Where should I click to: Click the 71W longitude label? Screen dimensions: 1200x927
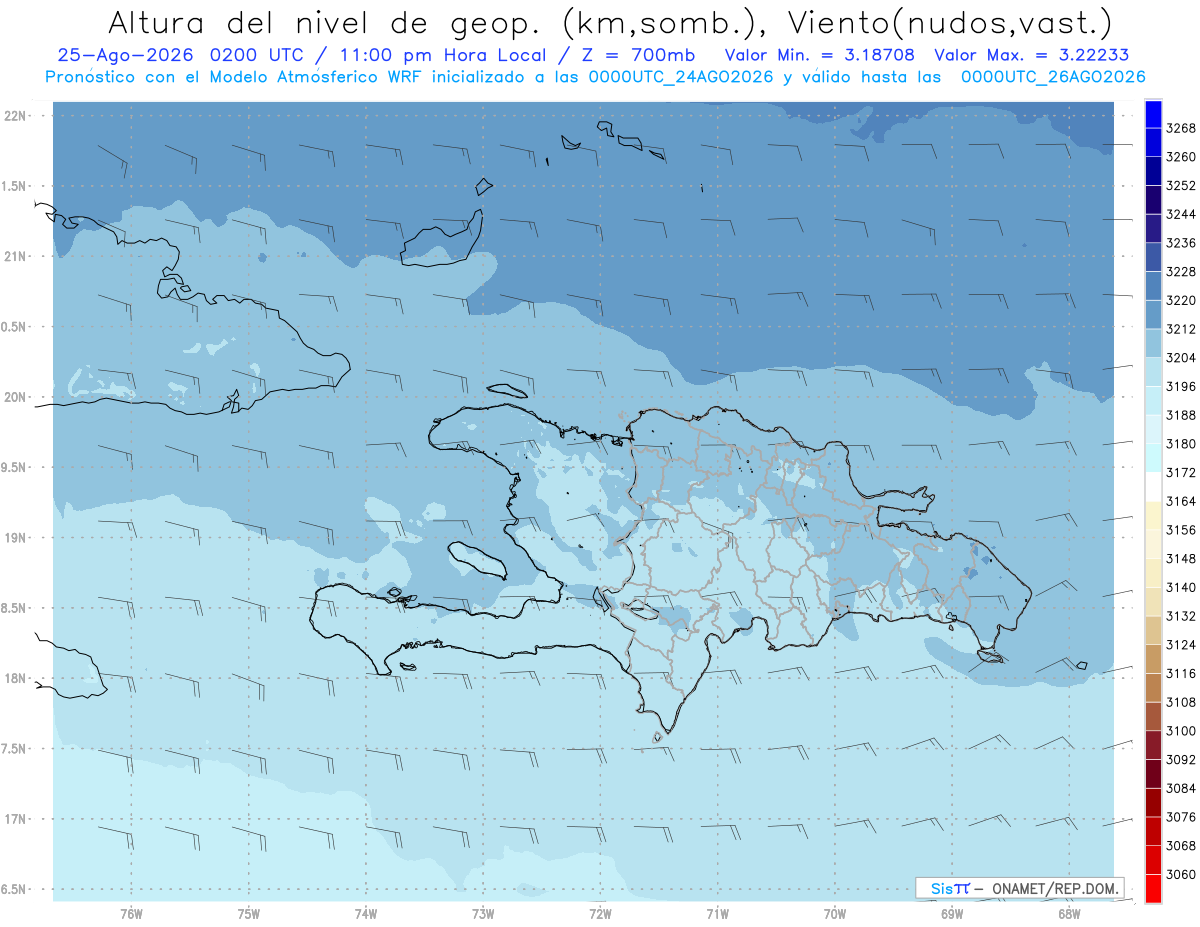point(717,913)
